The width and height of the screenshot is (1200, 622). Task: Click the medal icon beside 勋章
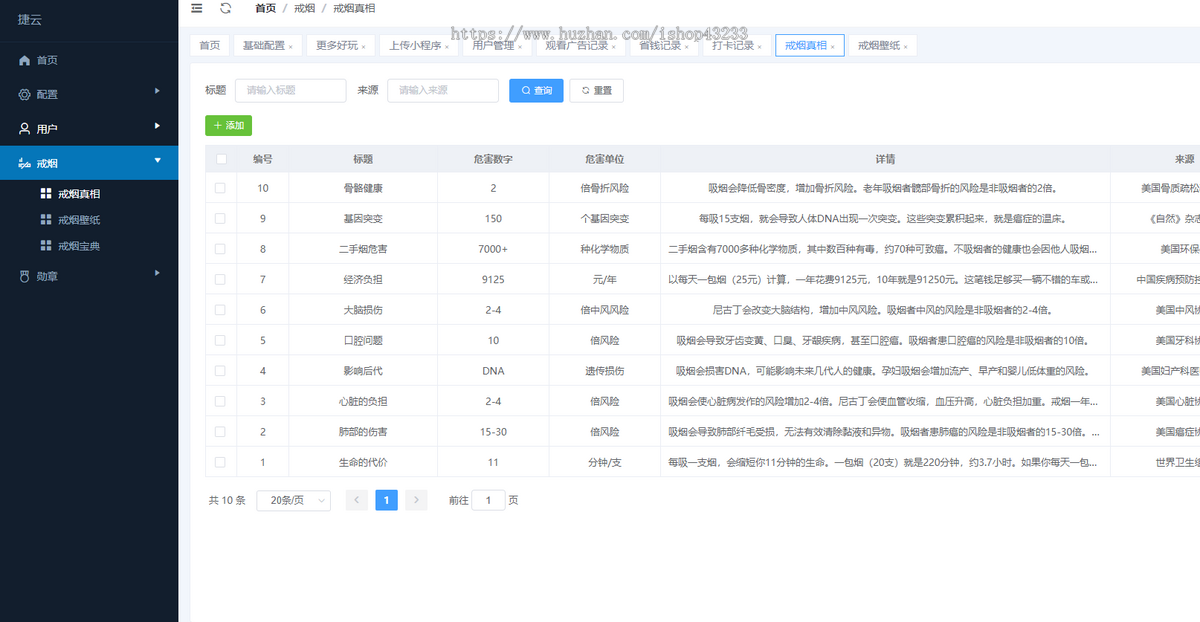tap(25, 275)
